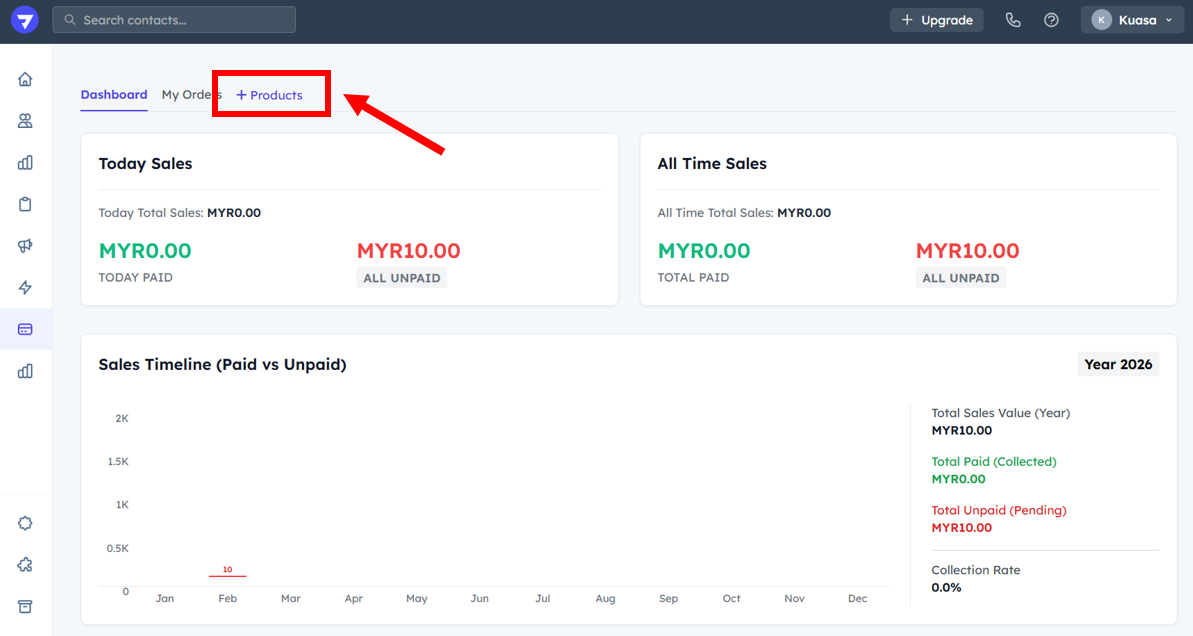Click the phone icon in top bar
Viewport: 1193px width, 636px height.
pos(1013,20)
